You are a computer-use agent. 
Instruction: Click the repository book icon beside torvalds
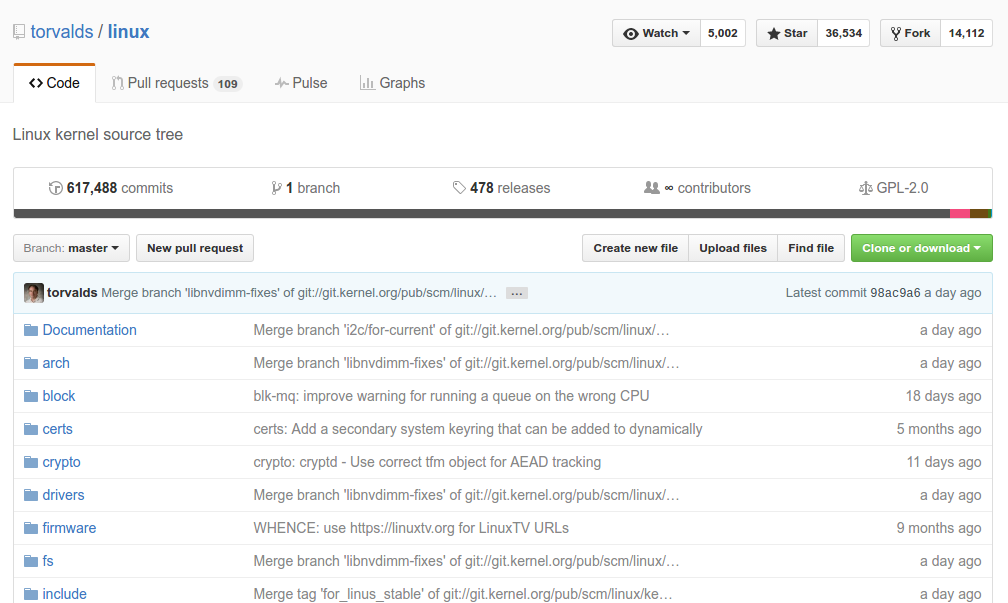pyautogui.click(x=19, y=32)
